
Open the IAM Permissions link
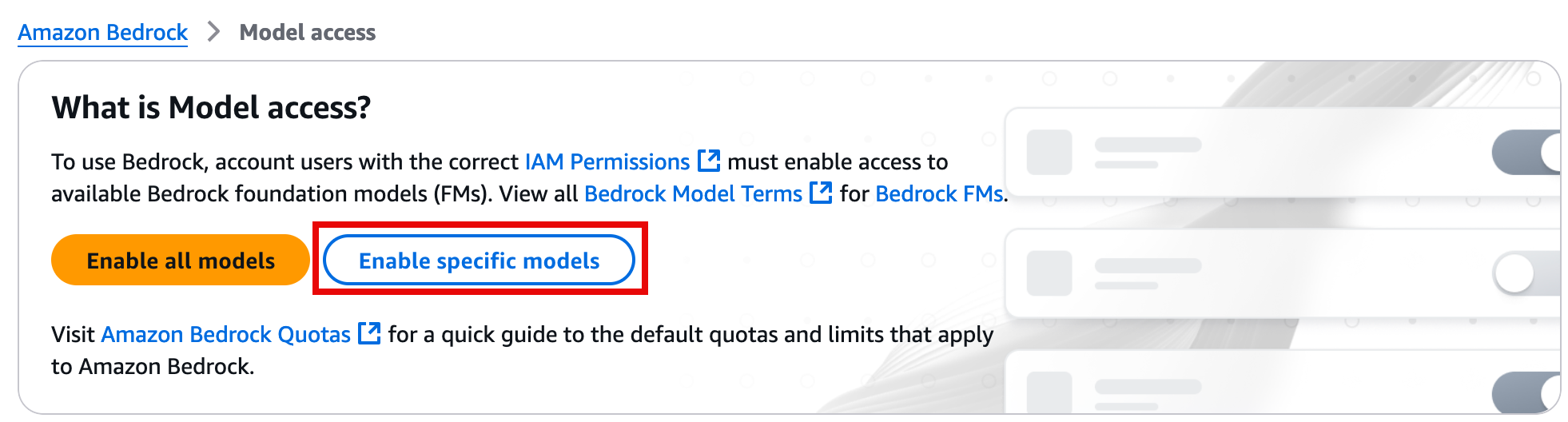(607, 161)
